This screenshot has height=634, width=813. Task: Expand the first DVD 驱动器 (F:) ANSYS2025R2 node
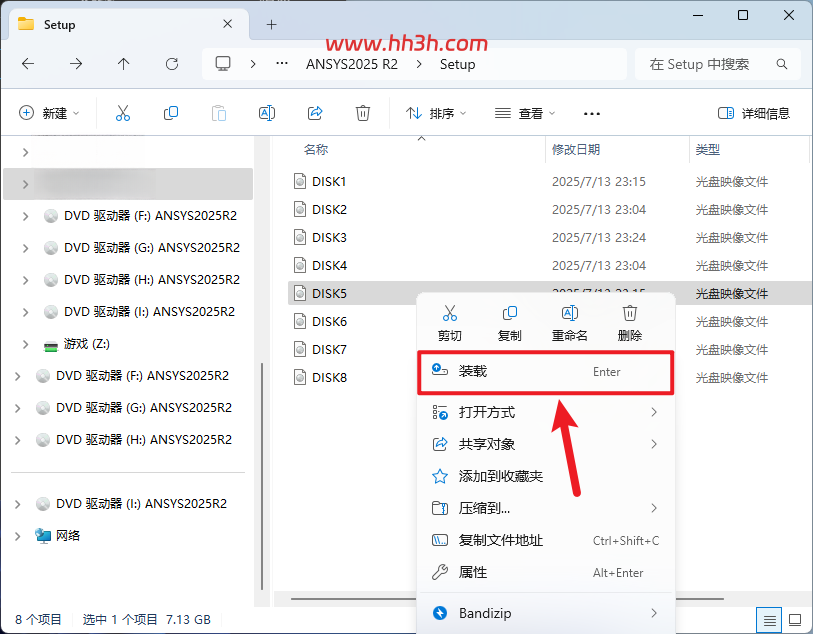tap(25, 216)
